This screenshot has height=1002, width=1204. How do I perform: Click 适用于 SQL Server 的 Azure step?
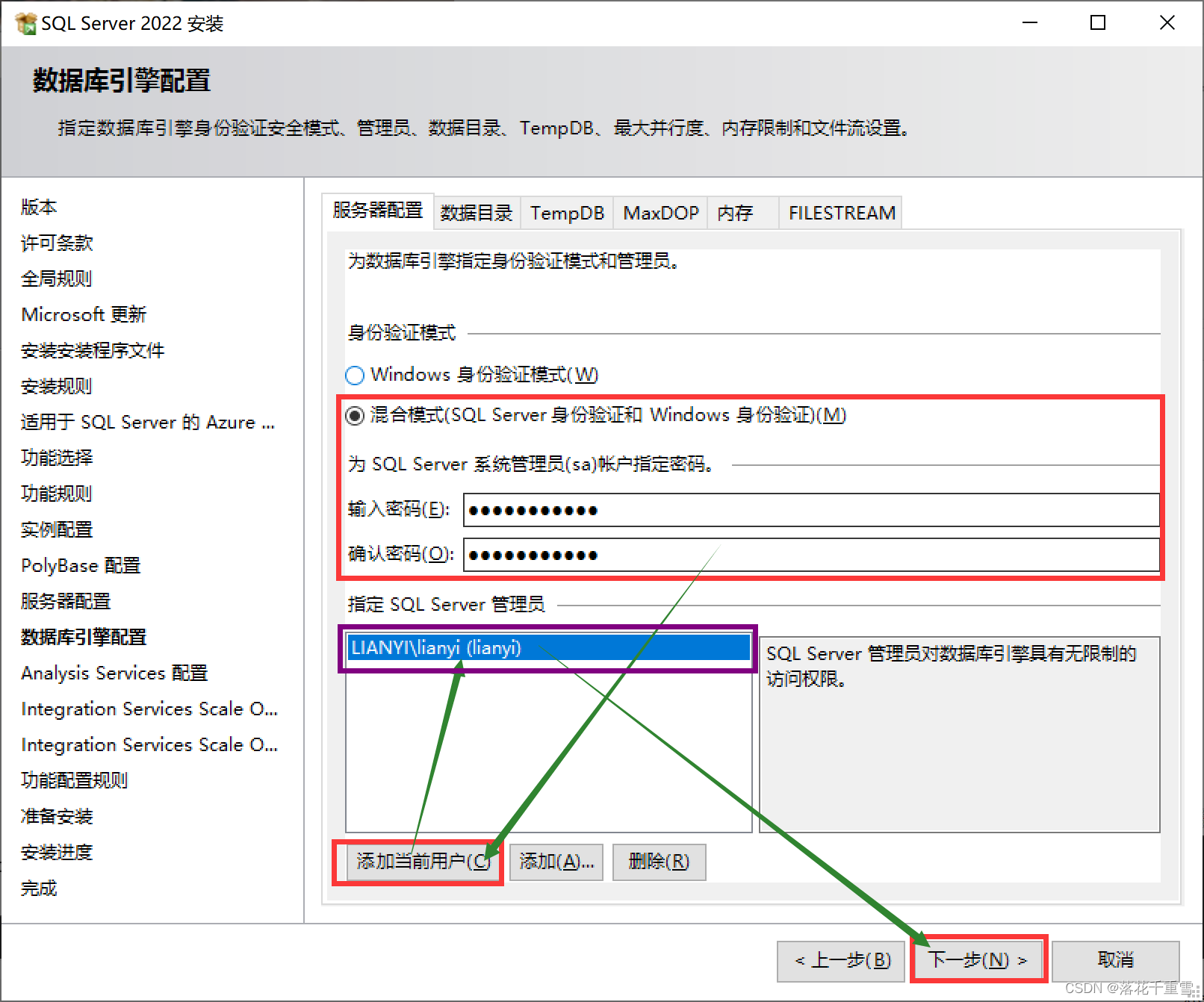click(x=148, y=422)
